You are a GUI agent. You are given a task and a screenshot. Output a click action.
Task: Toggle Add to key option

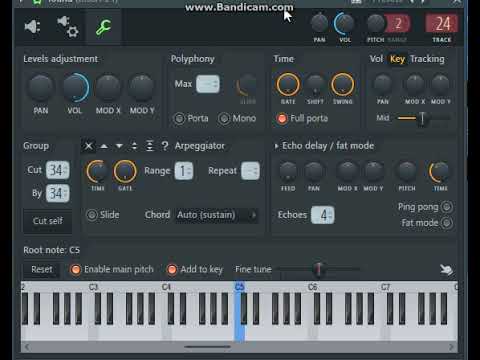tap(172, 269)
